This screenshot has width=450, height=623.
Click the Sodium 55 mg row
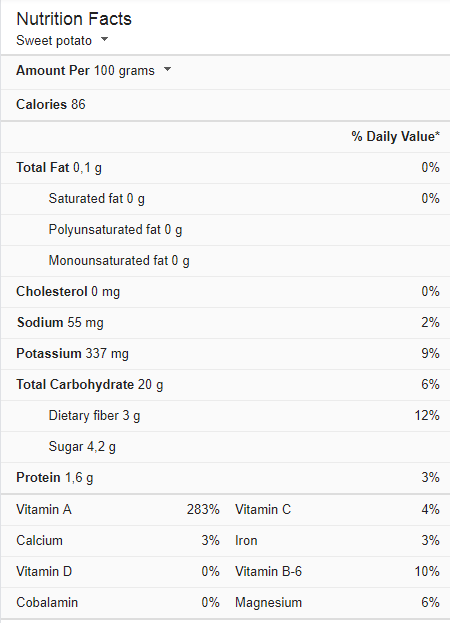(x=225, y=323)
